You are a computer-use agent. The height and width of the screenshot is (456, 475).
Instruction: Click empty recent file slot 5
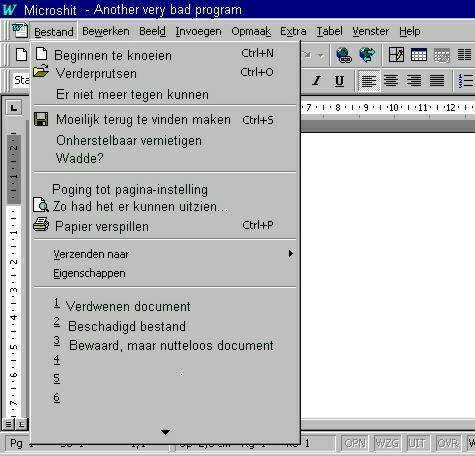click(x=164, y=379)
